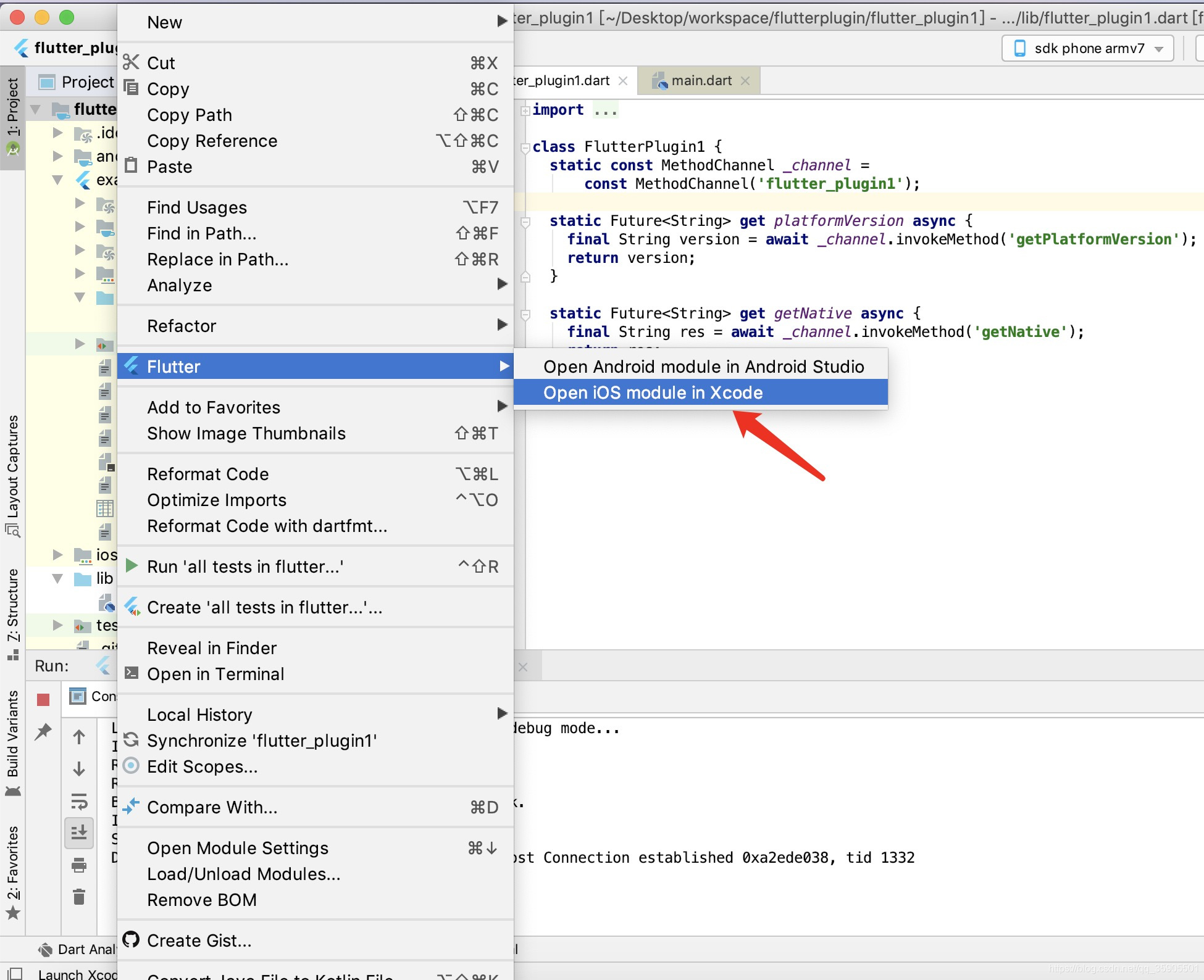Choose Paste from the context menu

coord(316,167)
